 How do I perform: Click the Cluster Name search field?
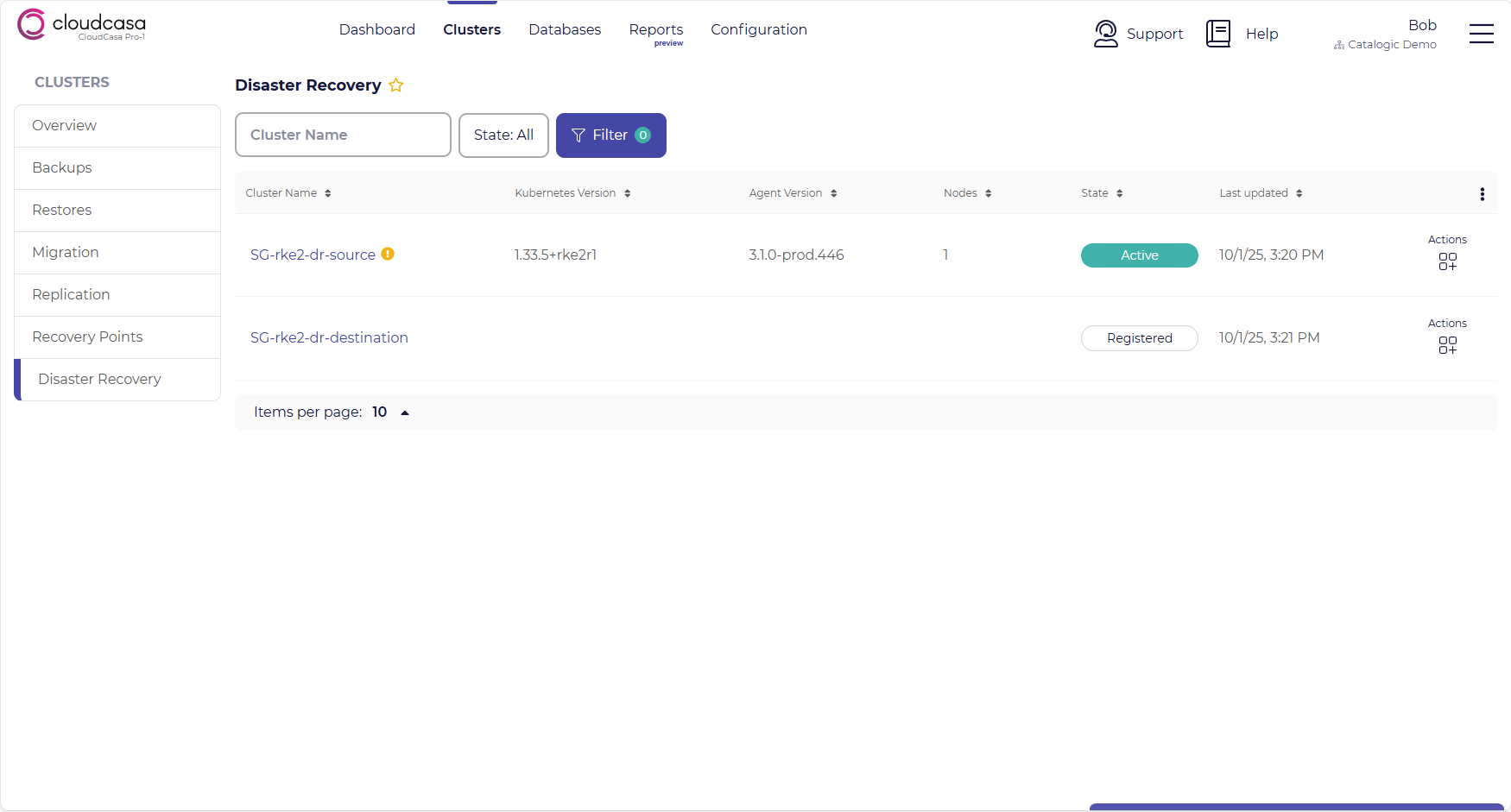(343, 135)
